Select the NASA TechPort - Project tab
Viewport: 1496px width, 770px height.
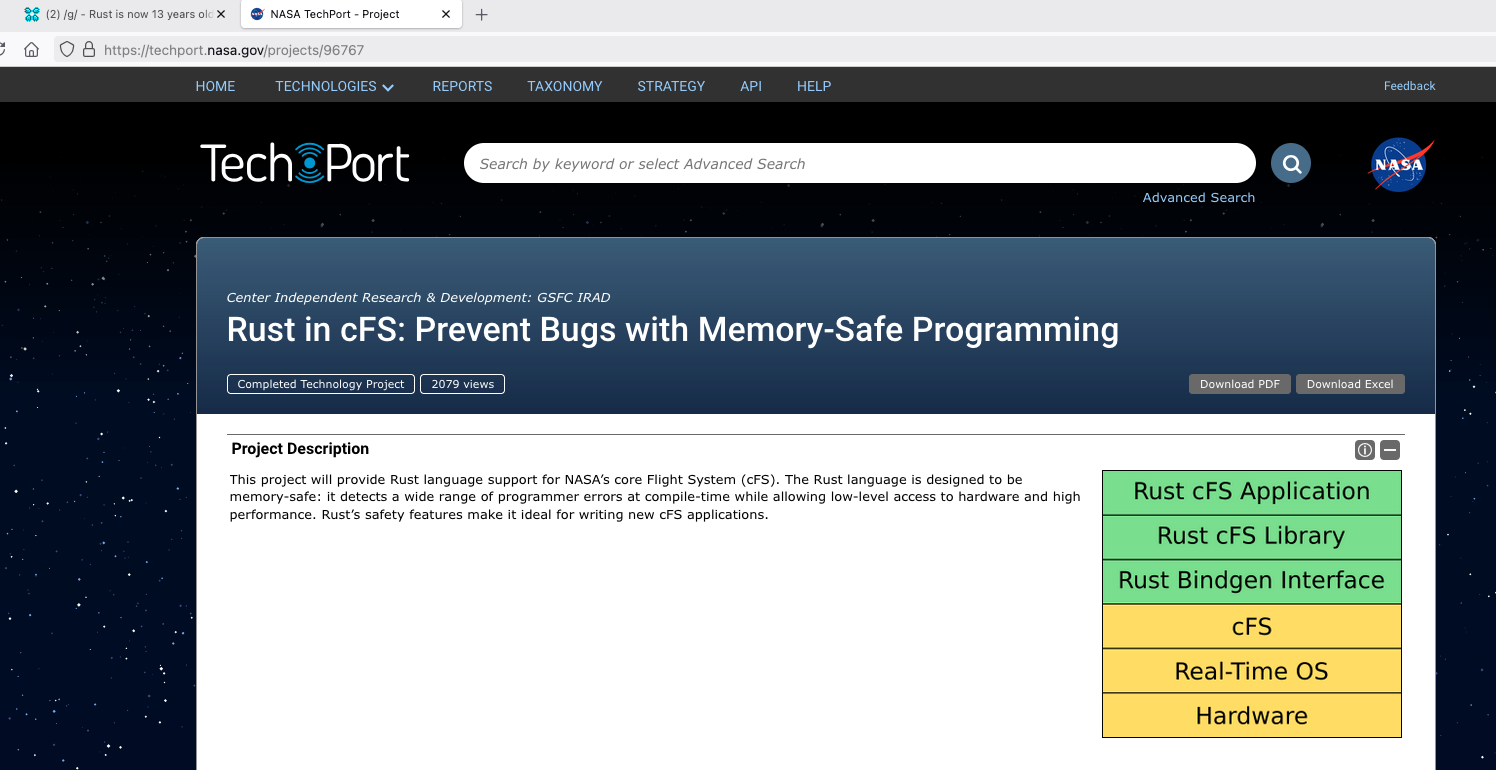(x=351, y=14)
